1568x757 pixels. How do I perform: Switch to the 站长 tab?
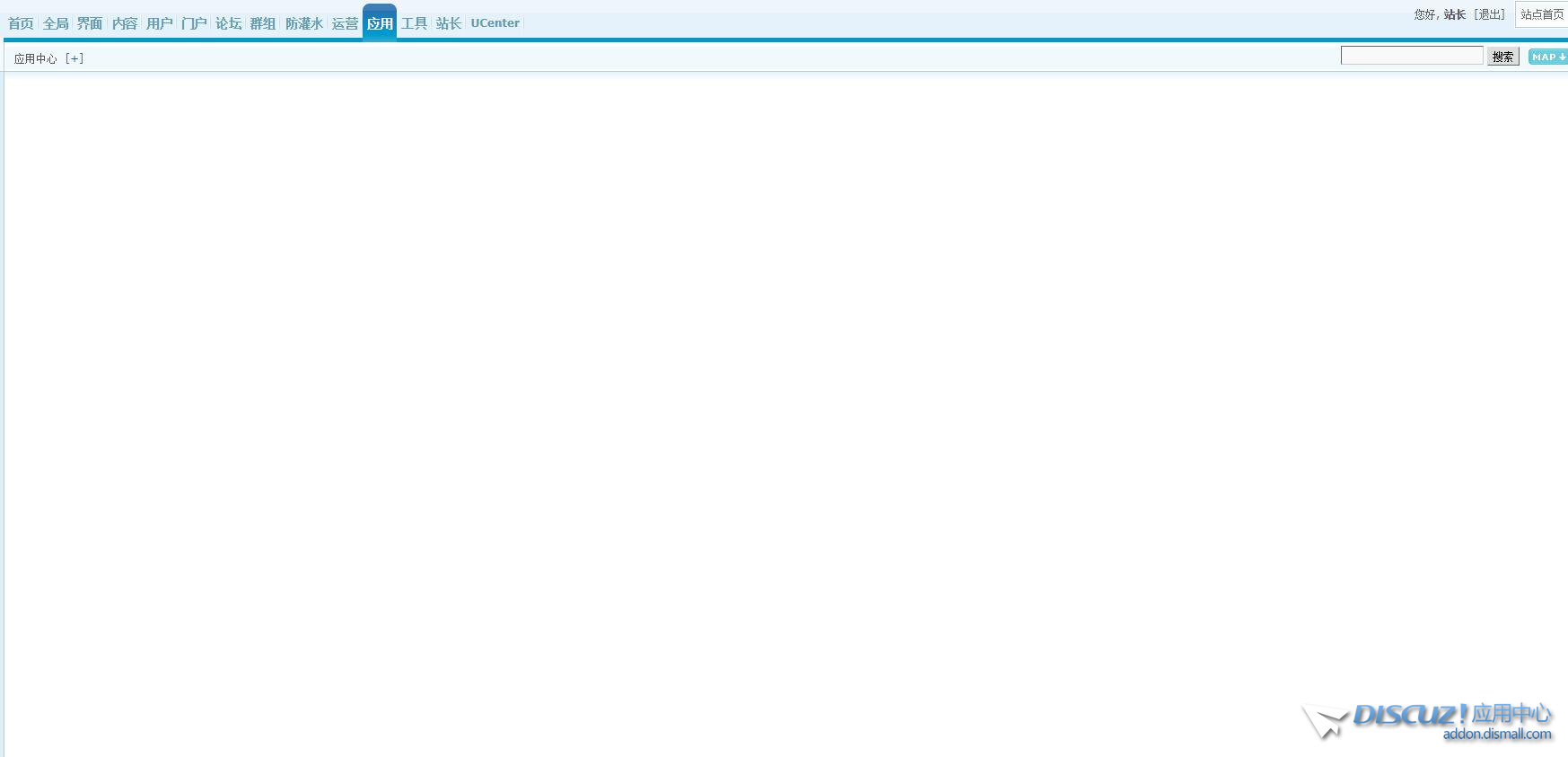tap(449, 23)
